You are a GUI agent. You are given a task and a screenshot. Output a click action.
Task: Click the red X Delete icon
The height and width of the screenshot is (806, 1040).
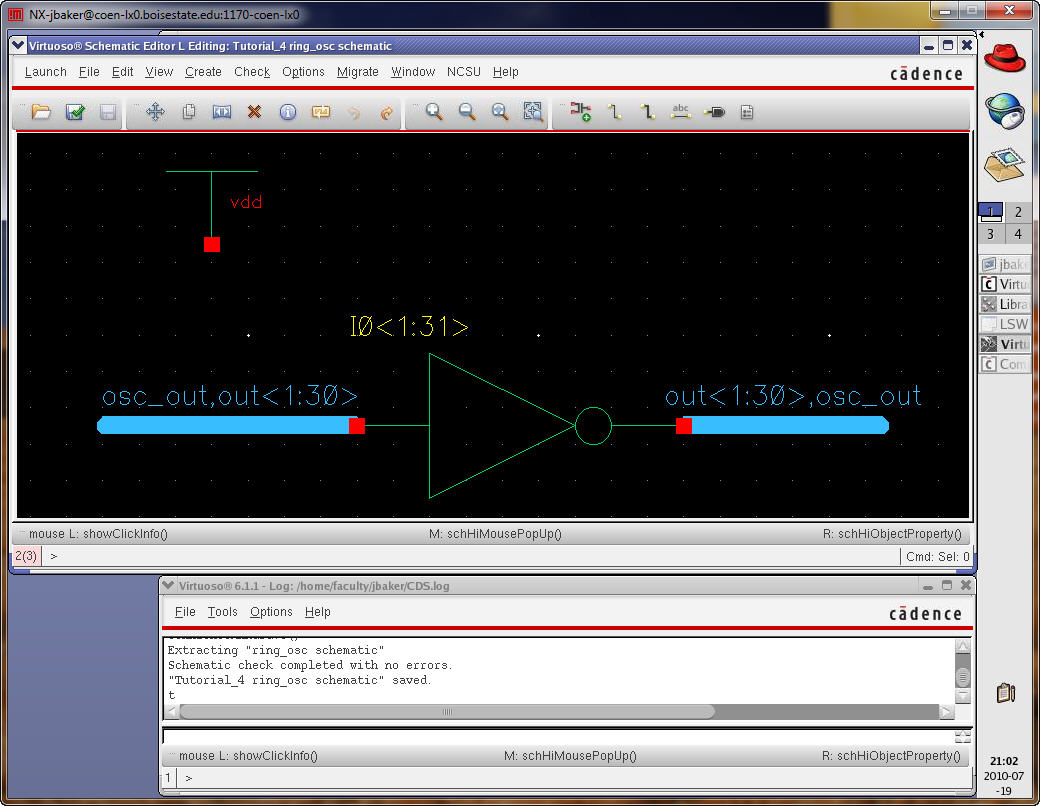pyautogui.click(x=254, y=112)
